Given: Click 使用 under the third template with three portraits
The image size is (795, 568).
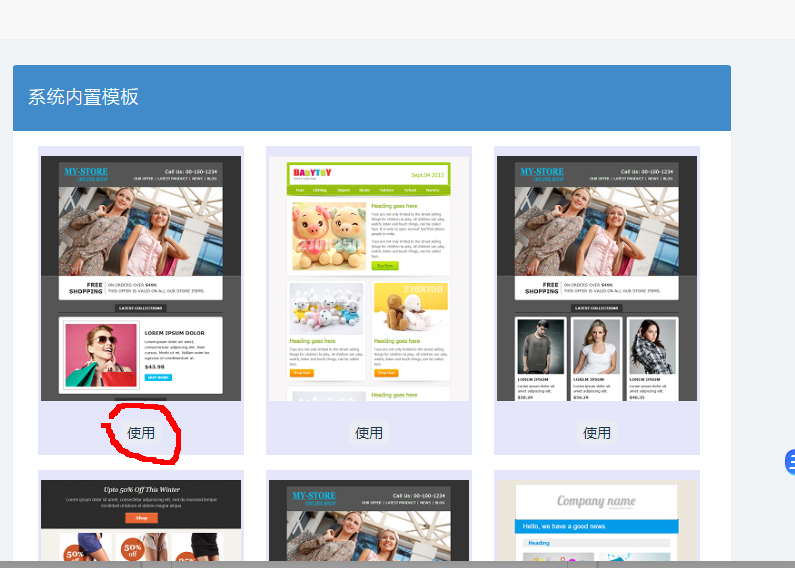Looking at the screenshot, I should click(597, 433).
